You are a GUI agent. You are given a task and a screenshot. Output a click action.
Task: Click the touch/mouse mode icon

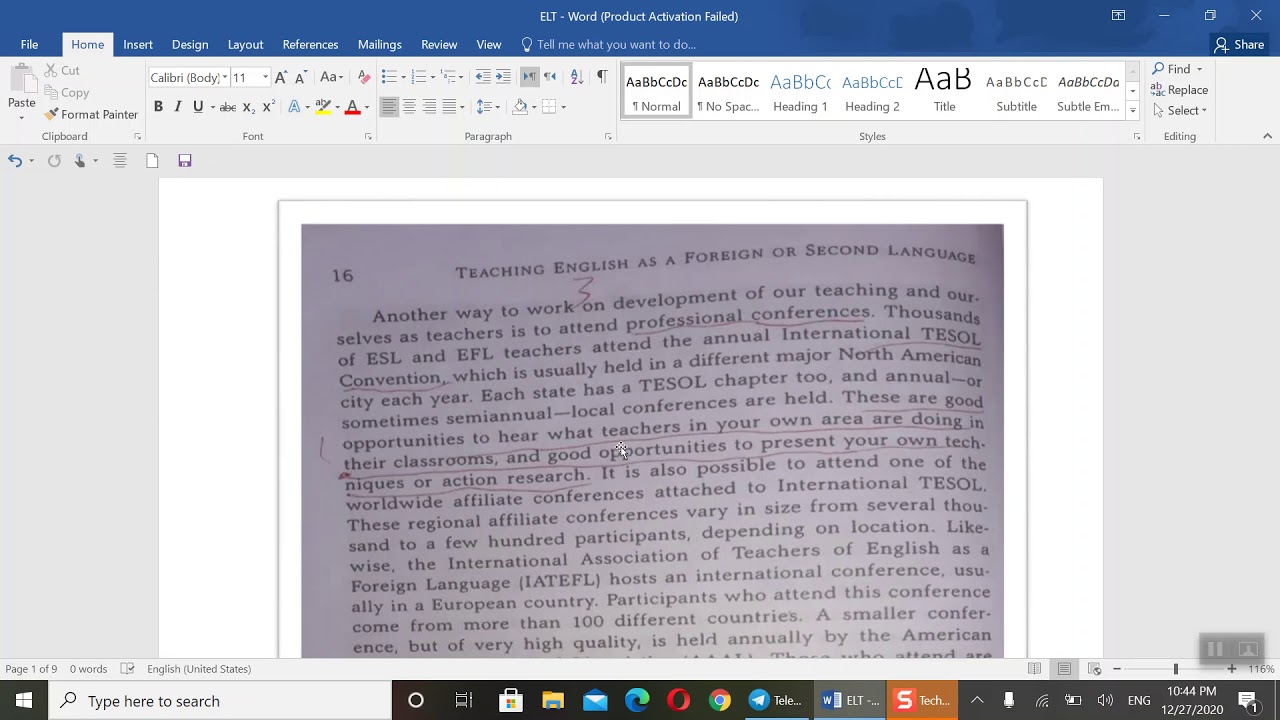click(80, 161)
